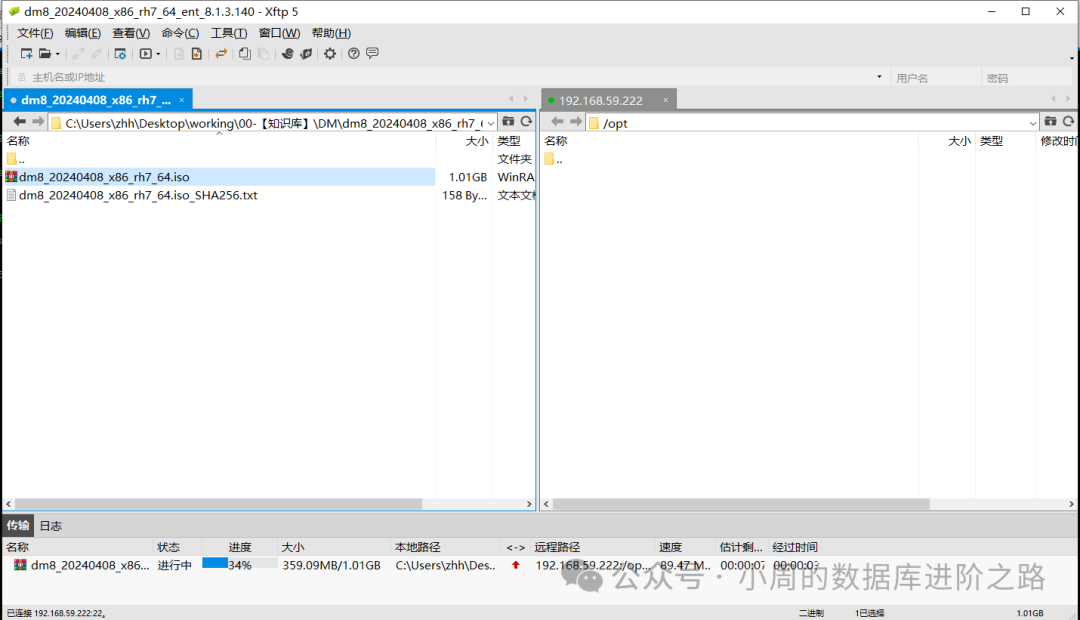Click the remote pane horizontal scrollbar
The image size is (1080, 620).
click(741, 504)
